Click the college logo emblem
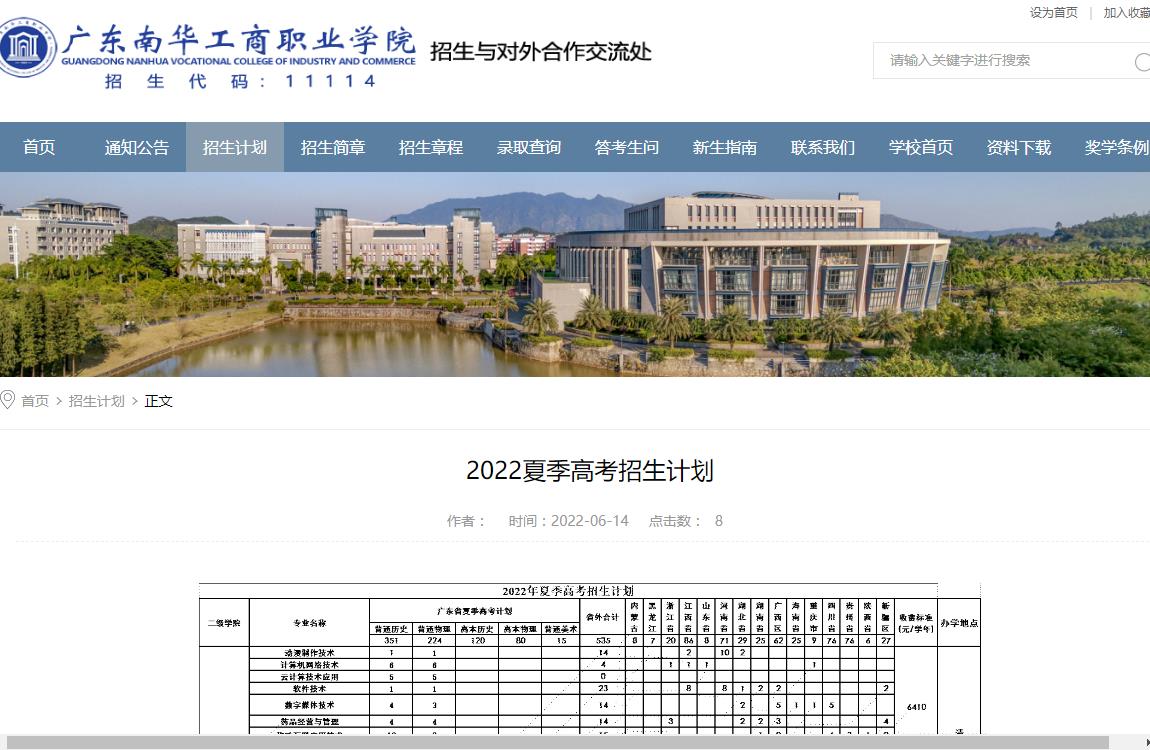Viewport: 1150px width, 750px height. [x=28, y=46]
